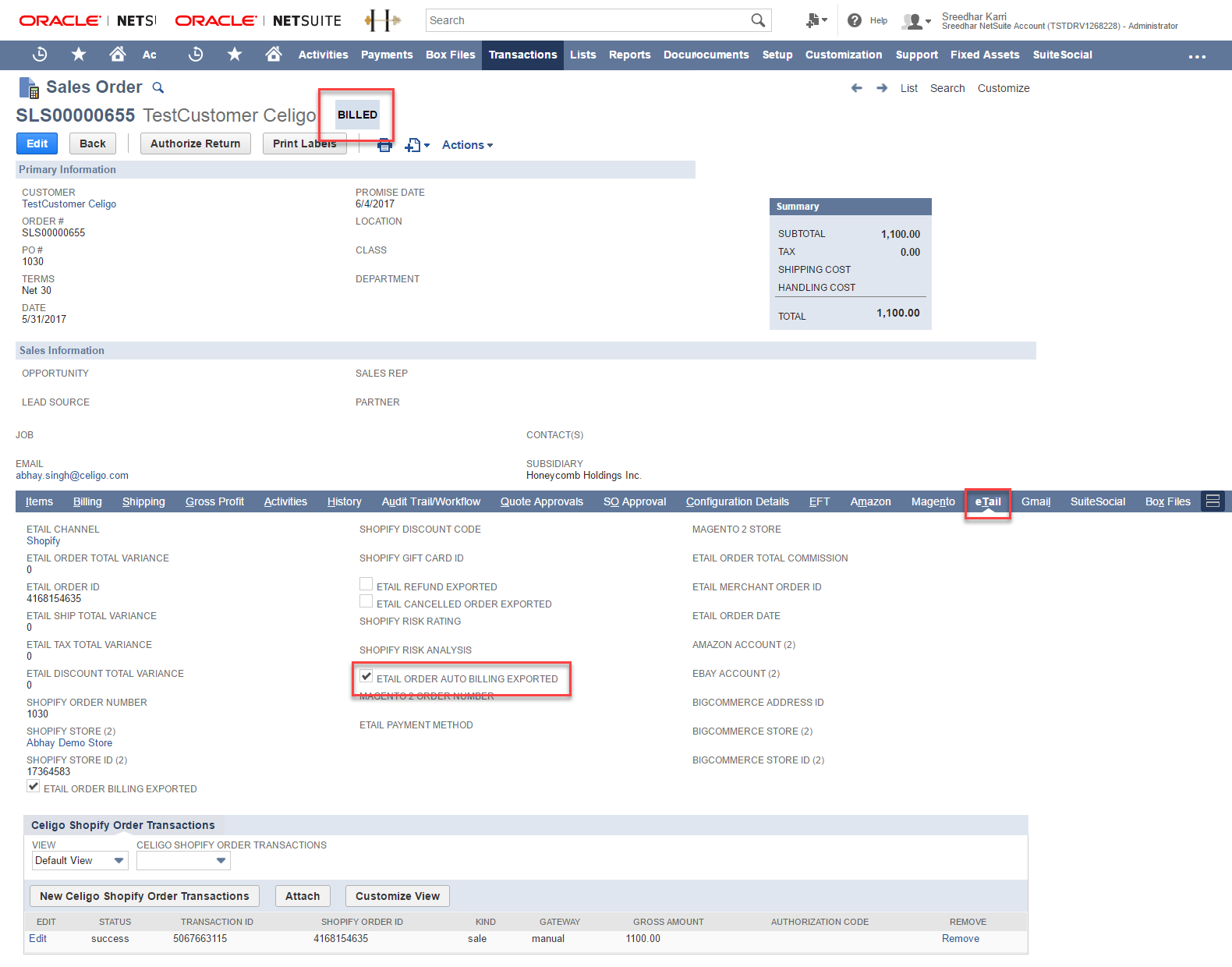The image size is (1232, 967).
Task: Toggle ETAIL ORDER AUTO BILLING EXPORTED checkbox
Action: coord(366,676)
